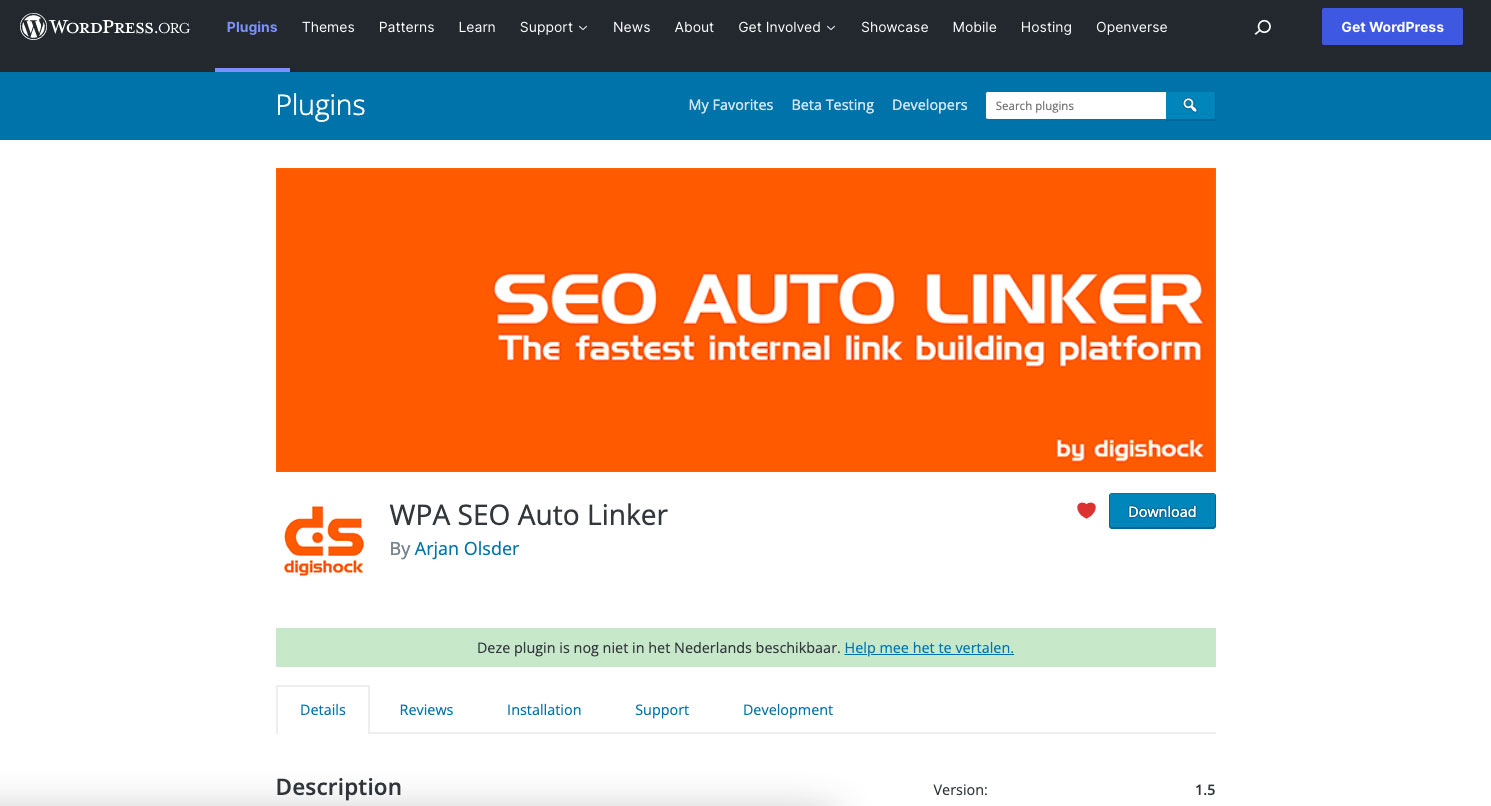Image resolution: width=1491 pixels, height=806 pixels.
Task: Select the Details tab
Action: pos(323,709)
